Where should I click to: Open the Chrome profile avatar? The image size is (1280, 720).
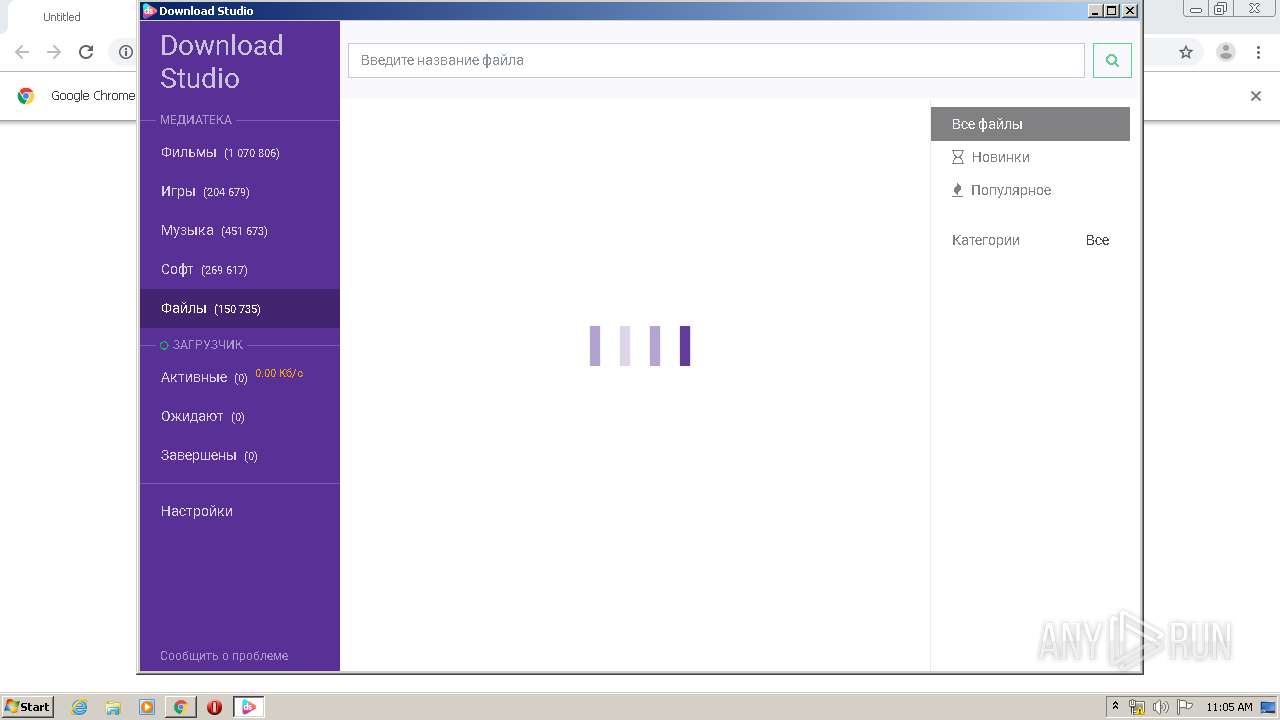click(x=1226, y=52)
